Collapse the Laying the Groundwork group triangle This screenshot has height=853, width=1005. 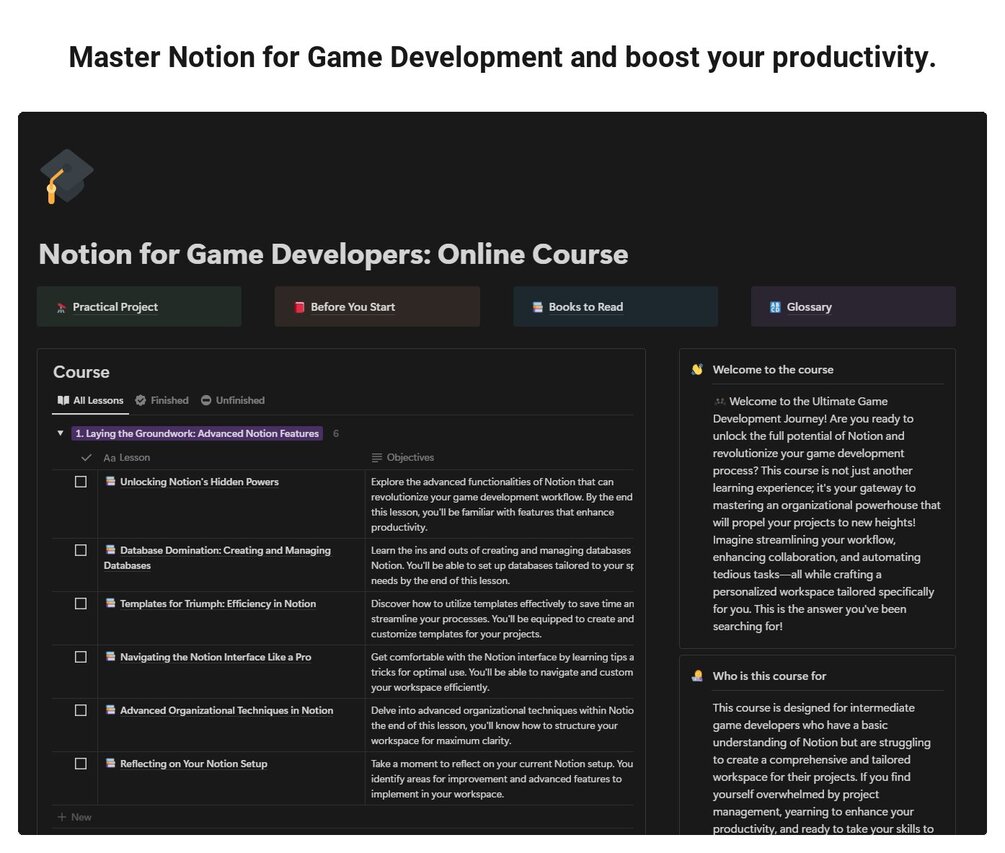(60, 433)
